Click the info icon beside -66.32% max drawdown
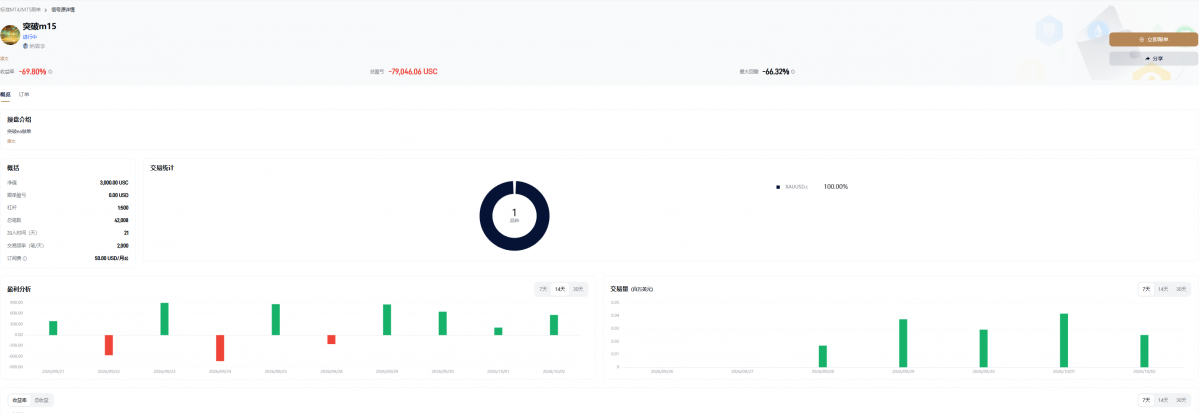The width and height of the screenshot is (1199, 413). pyautogui.click(x=793, y=72)
